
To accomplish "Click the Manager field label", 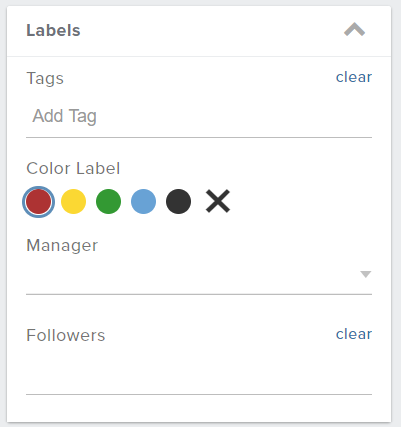I will pos(62,246).
